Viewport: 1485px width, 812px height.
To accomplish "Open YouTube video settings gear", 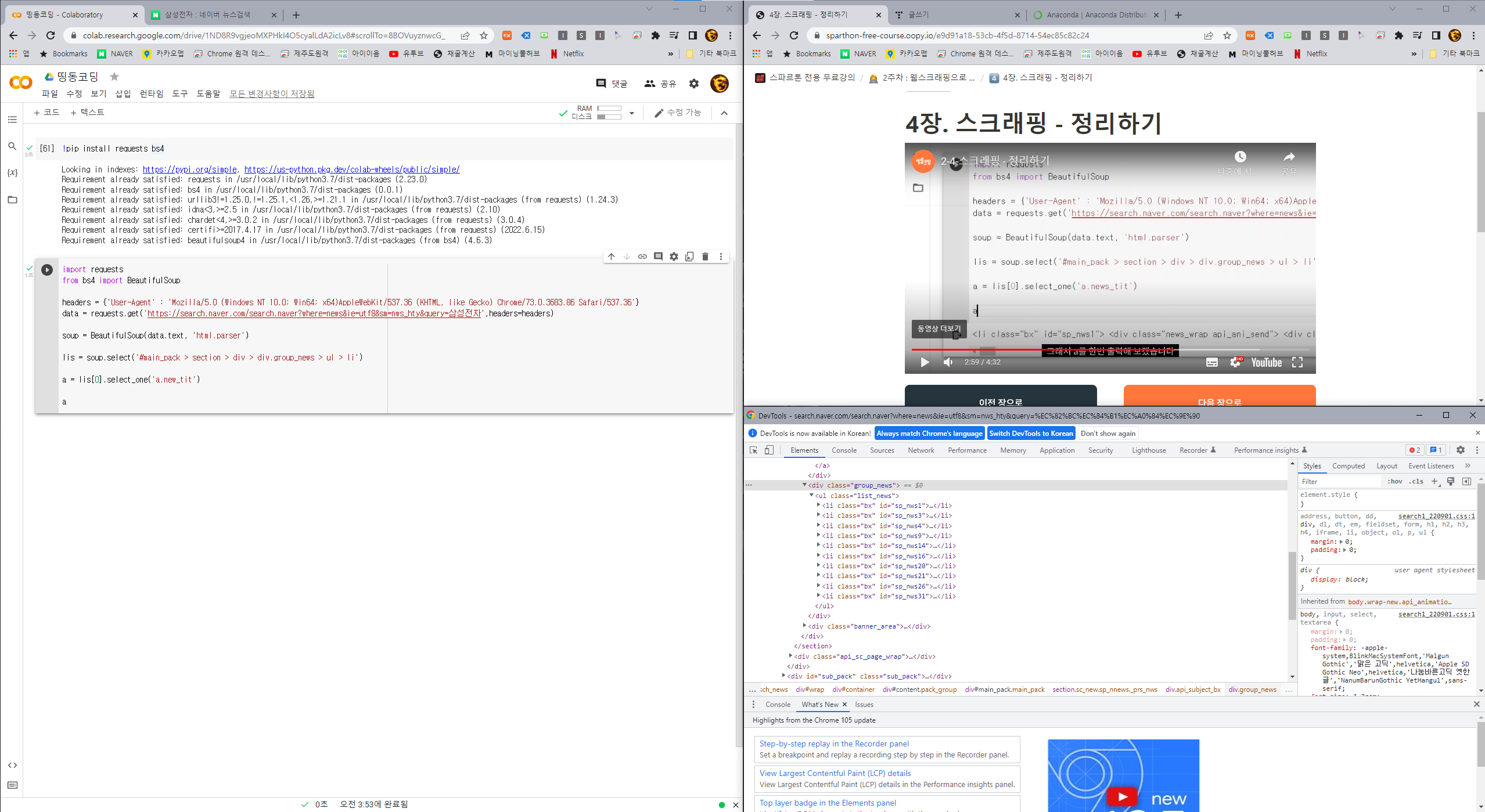I will (x=1236, y=362).
